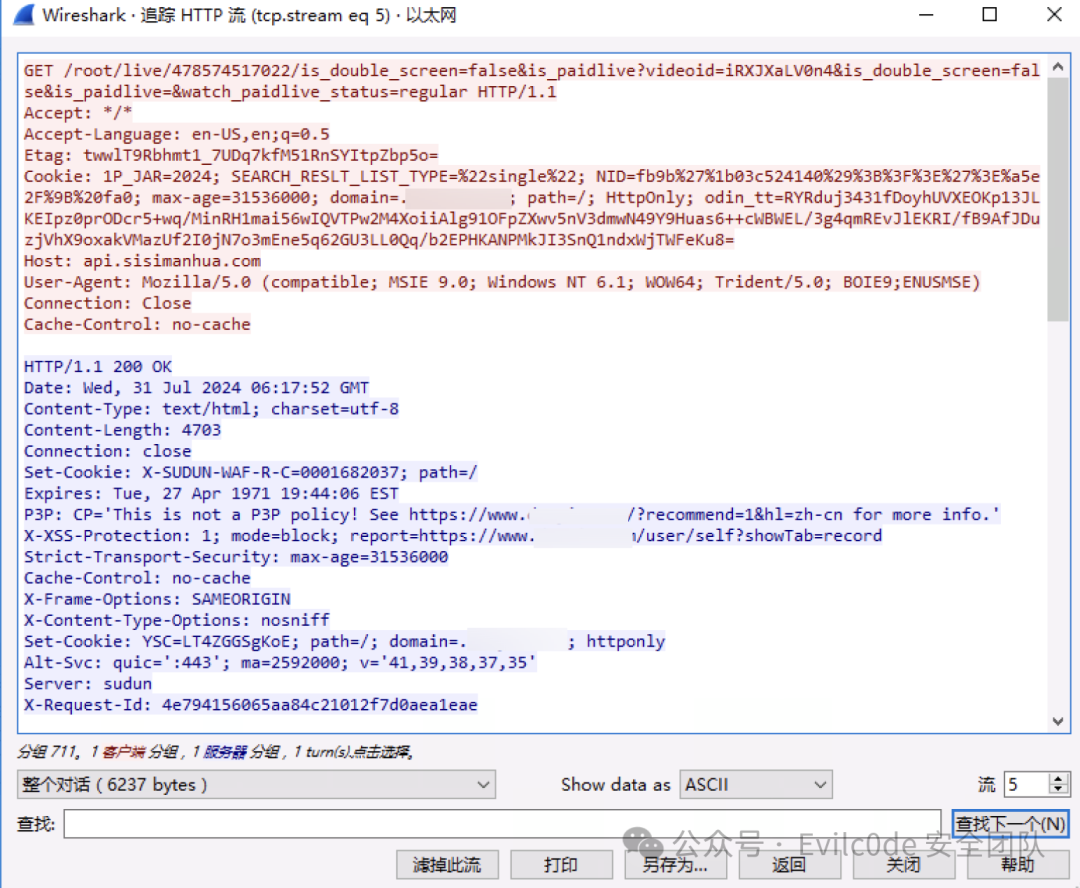
Task: Click the Wireshark shark fin title icon
Action: (24, 15)
